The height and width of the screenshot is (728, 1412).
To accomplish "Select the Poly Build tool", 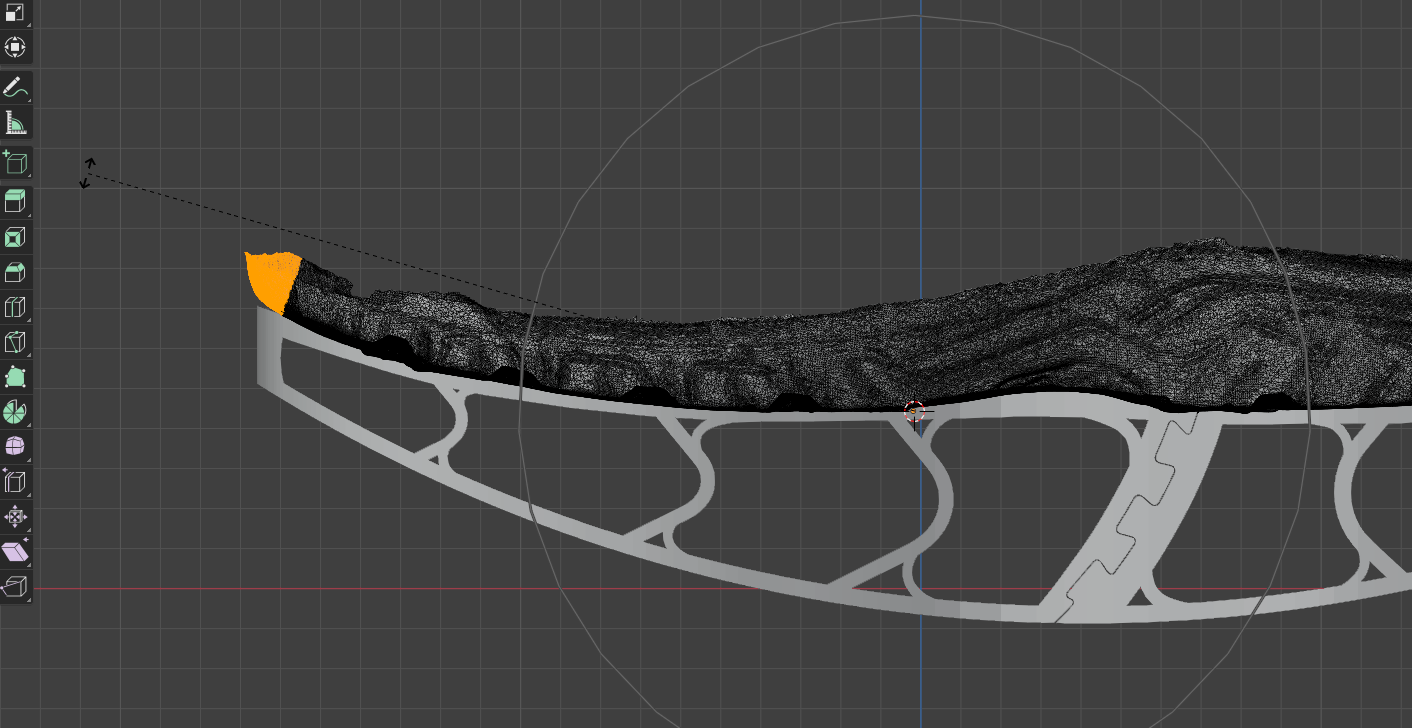I will [x=15, y=377].
